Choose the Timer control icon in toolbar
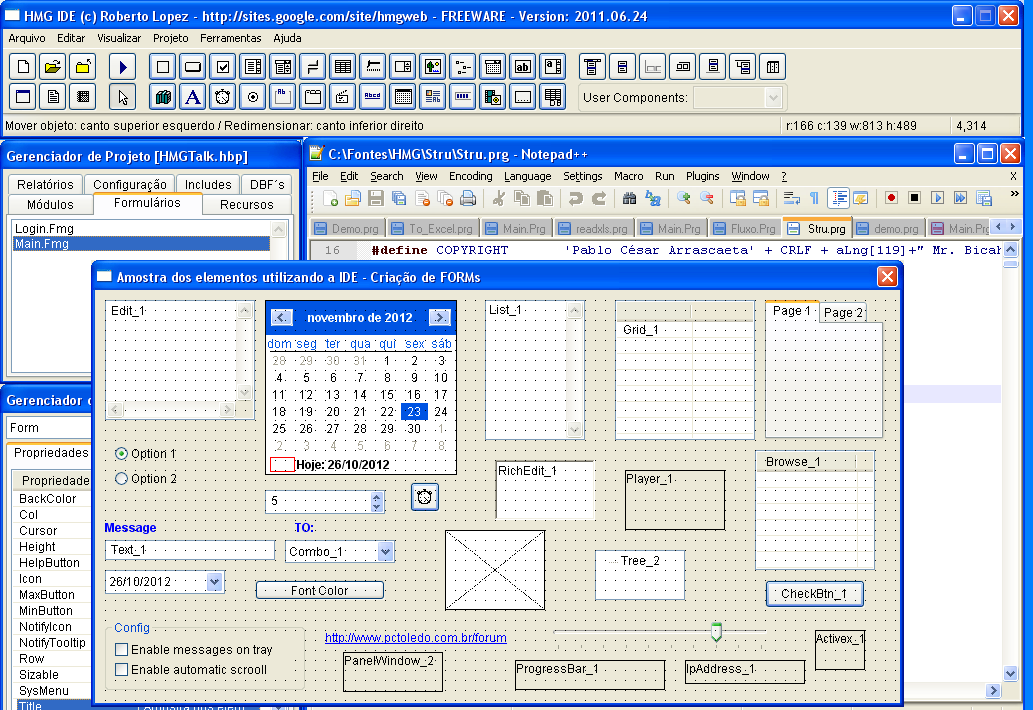 point(223,97)
